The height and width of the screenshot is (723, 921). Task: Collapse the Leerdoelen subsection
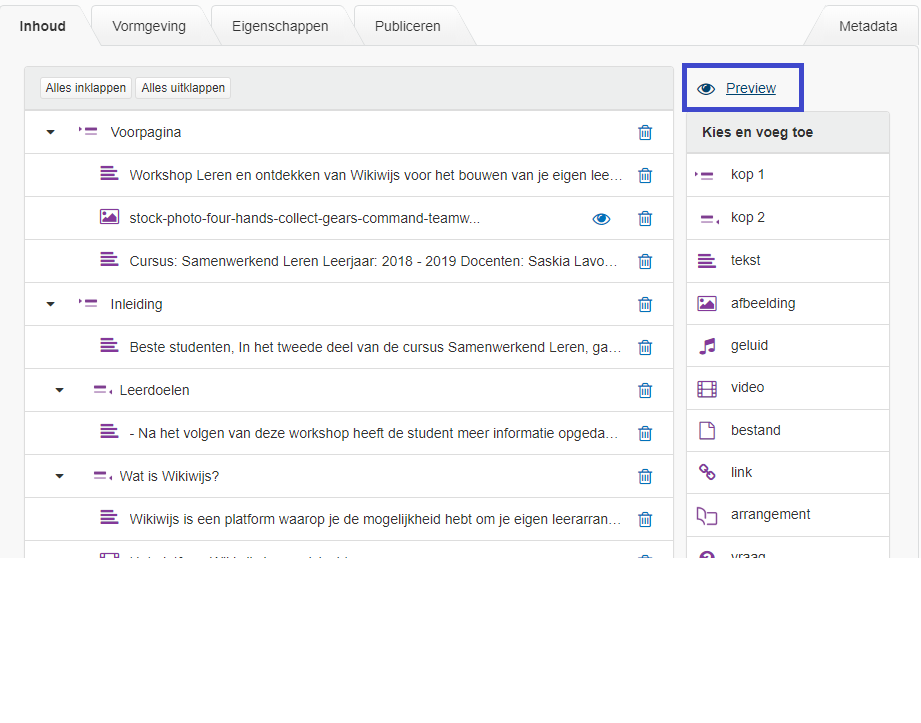point(59,390)
